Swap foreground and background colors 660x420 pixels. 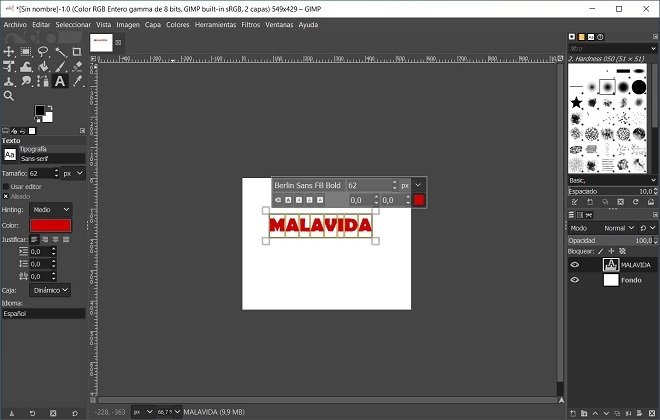50,108
